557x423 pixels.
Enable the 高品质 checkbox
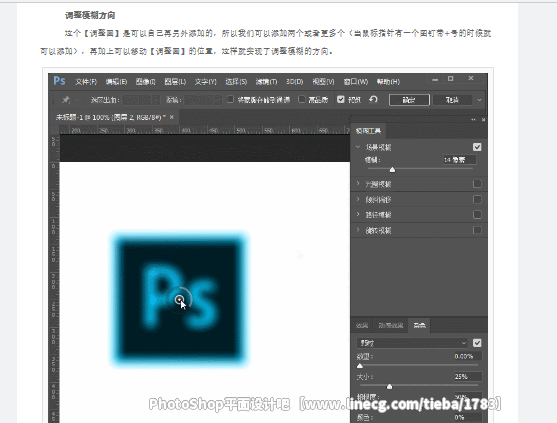click(x=302, y=99)
